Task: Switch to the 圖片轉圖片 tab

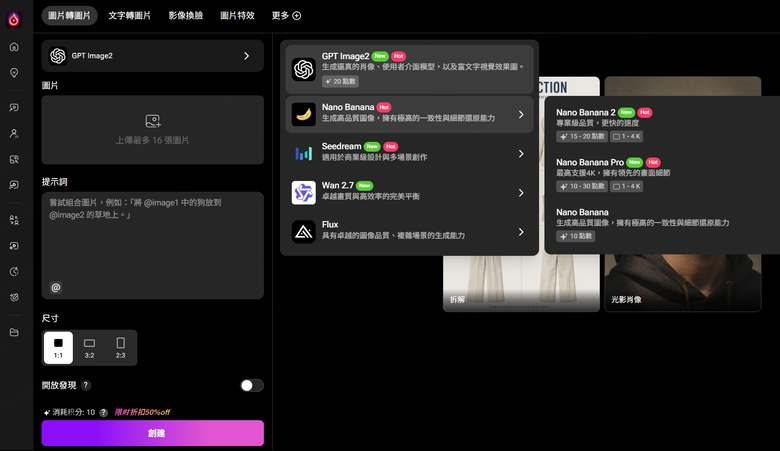Action: pos(69,15)
